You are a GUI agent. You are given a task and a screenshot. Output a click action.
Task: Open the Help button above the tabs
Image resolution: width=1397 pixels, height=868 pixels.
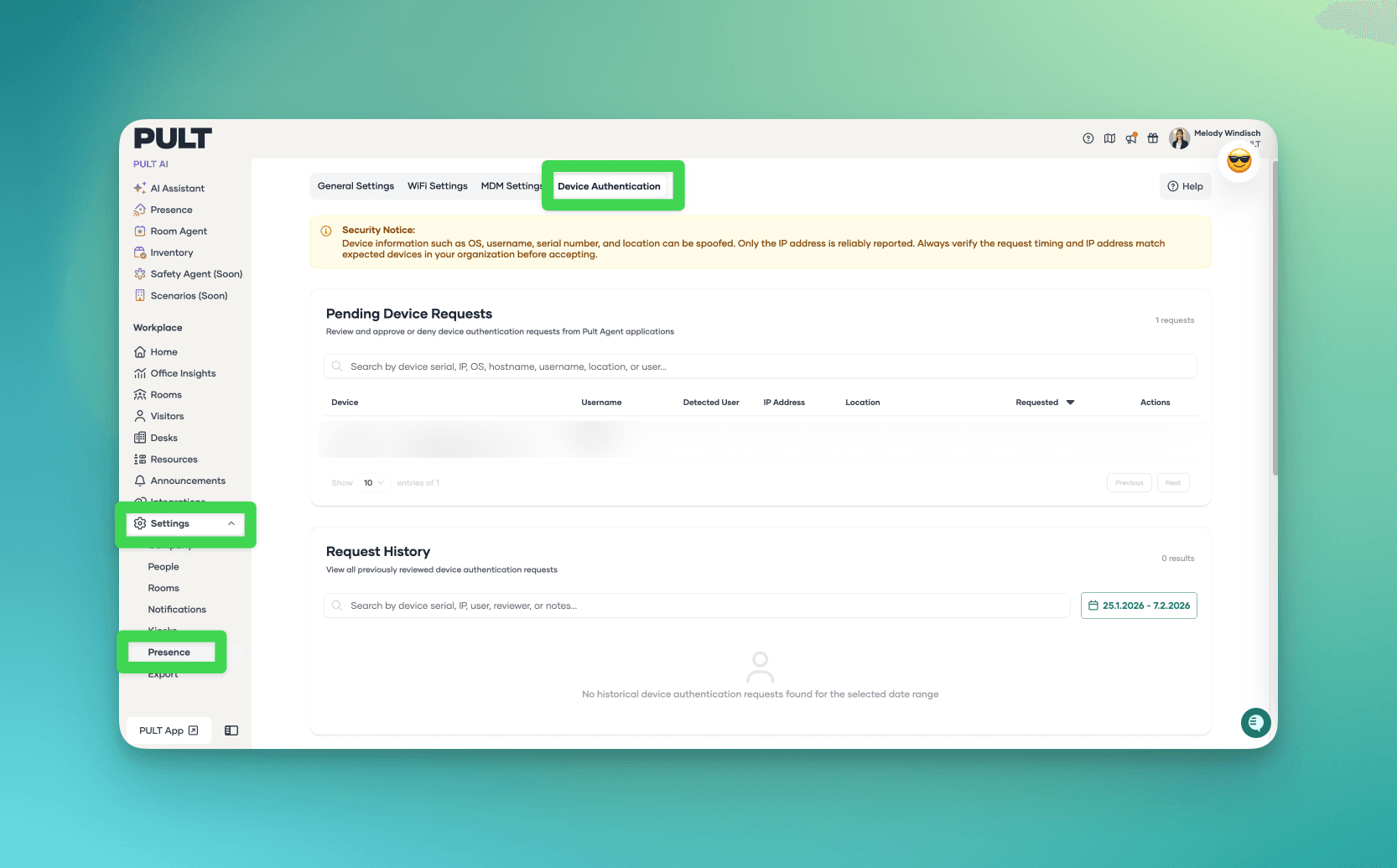click(x=1185, y=185)
